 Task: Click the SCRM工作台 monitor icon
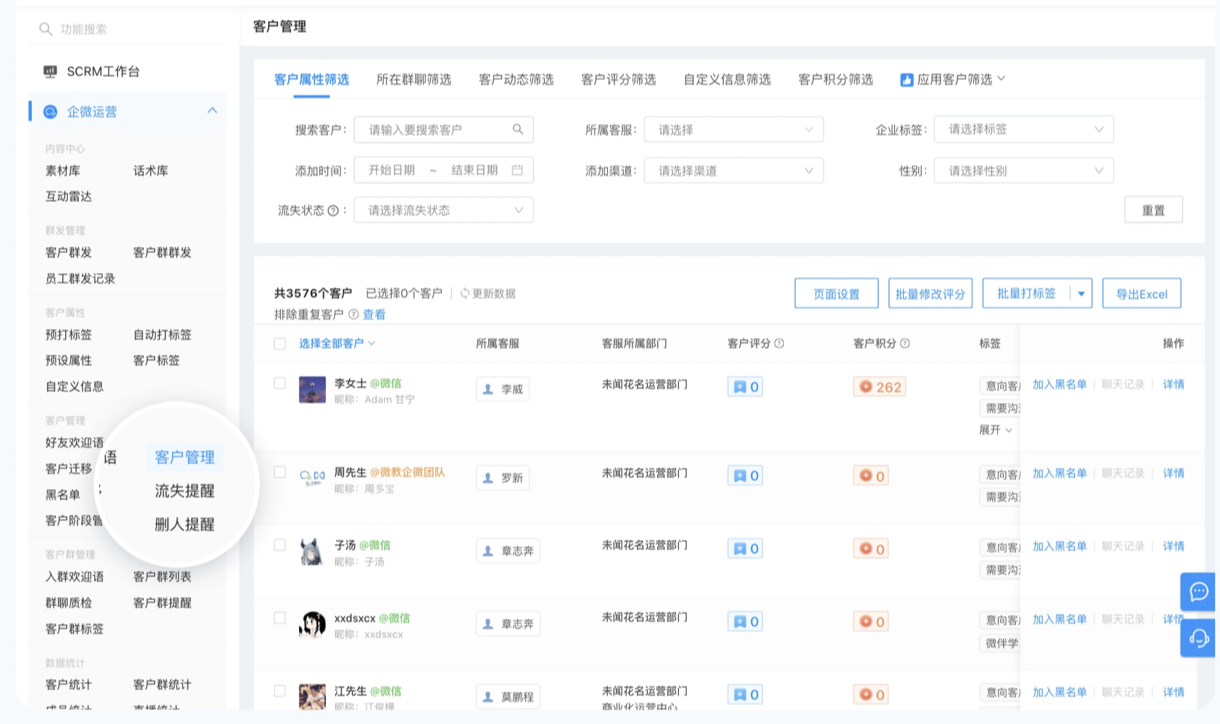coord(50,72)
